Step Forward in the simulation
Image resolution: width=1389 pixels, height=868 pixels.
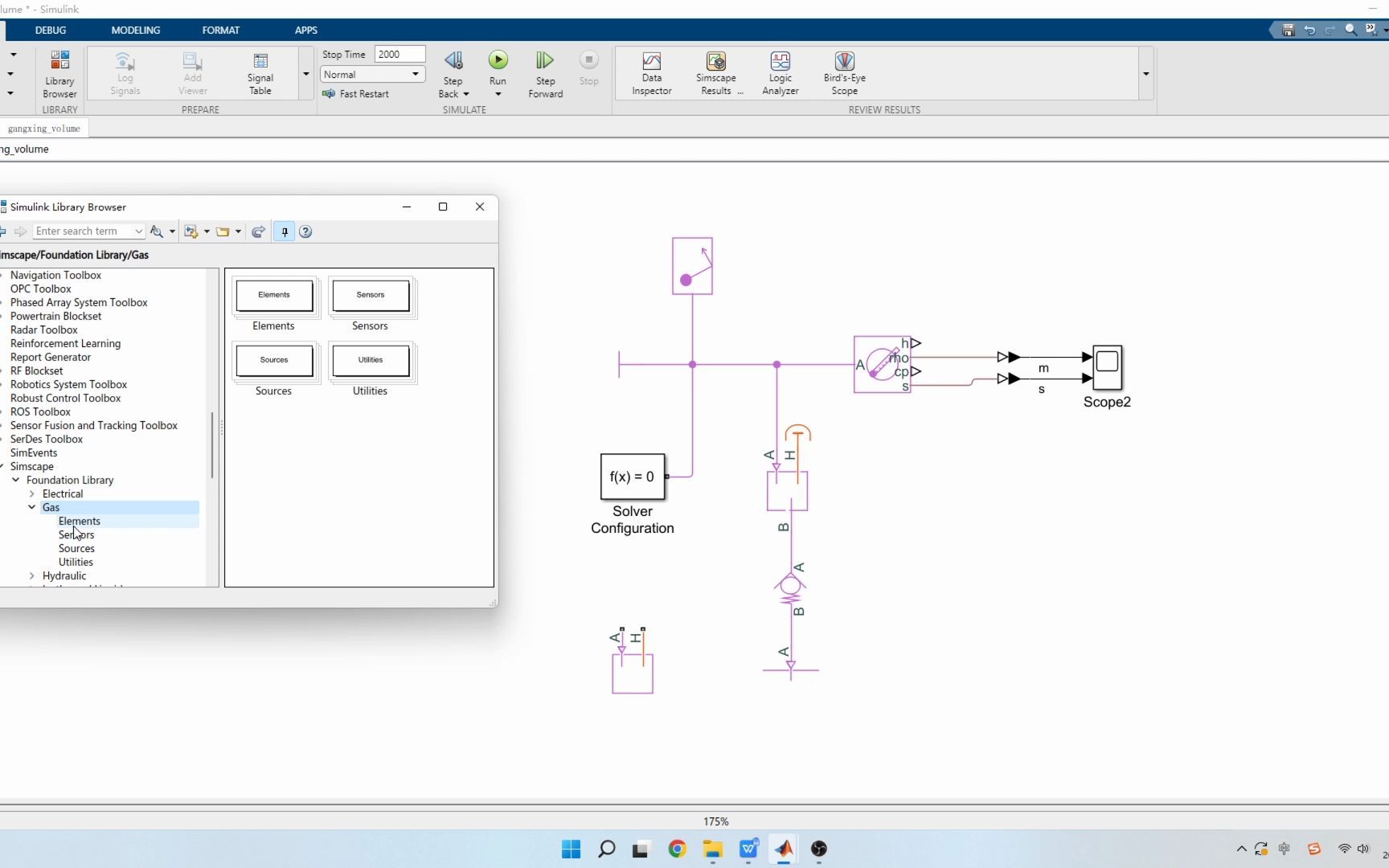click(545, 73)
